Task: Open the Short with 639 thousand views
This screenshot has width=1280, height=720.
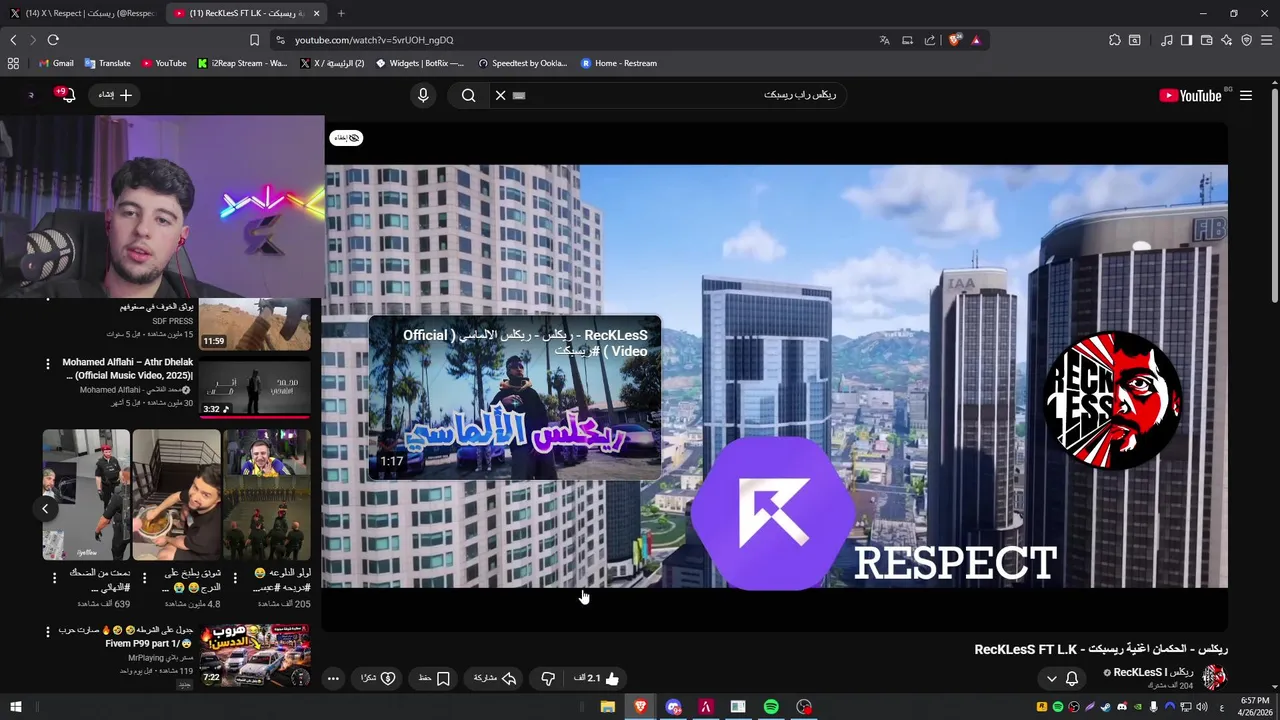Action: click(86, 495)
